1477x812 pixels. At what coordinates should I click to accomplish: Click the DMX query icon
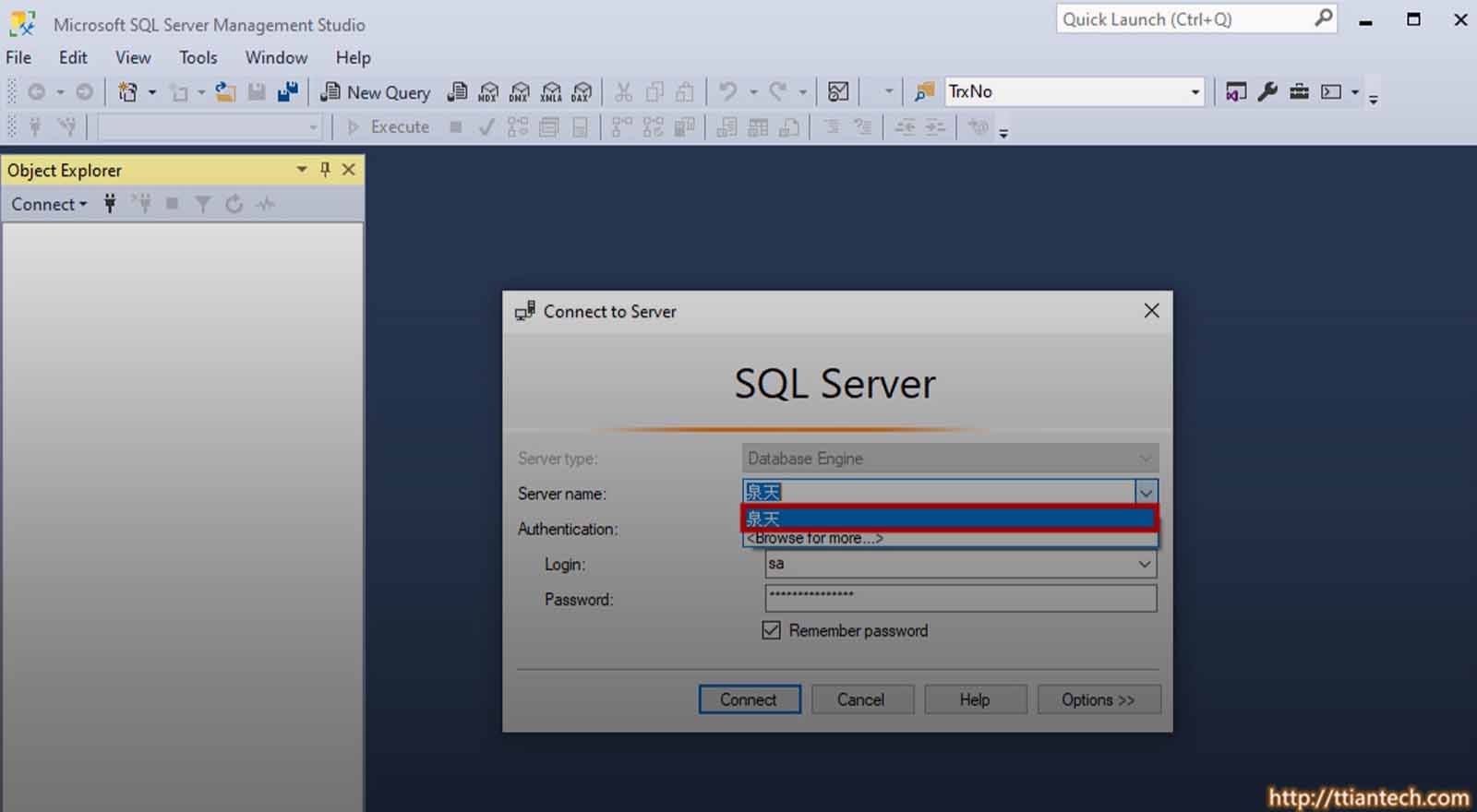(x=520, y=91)
